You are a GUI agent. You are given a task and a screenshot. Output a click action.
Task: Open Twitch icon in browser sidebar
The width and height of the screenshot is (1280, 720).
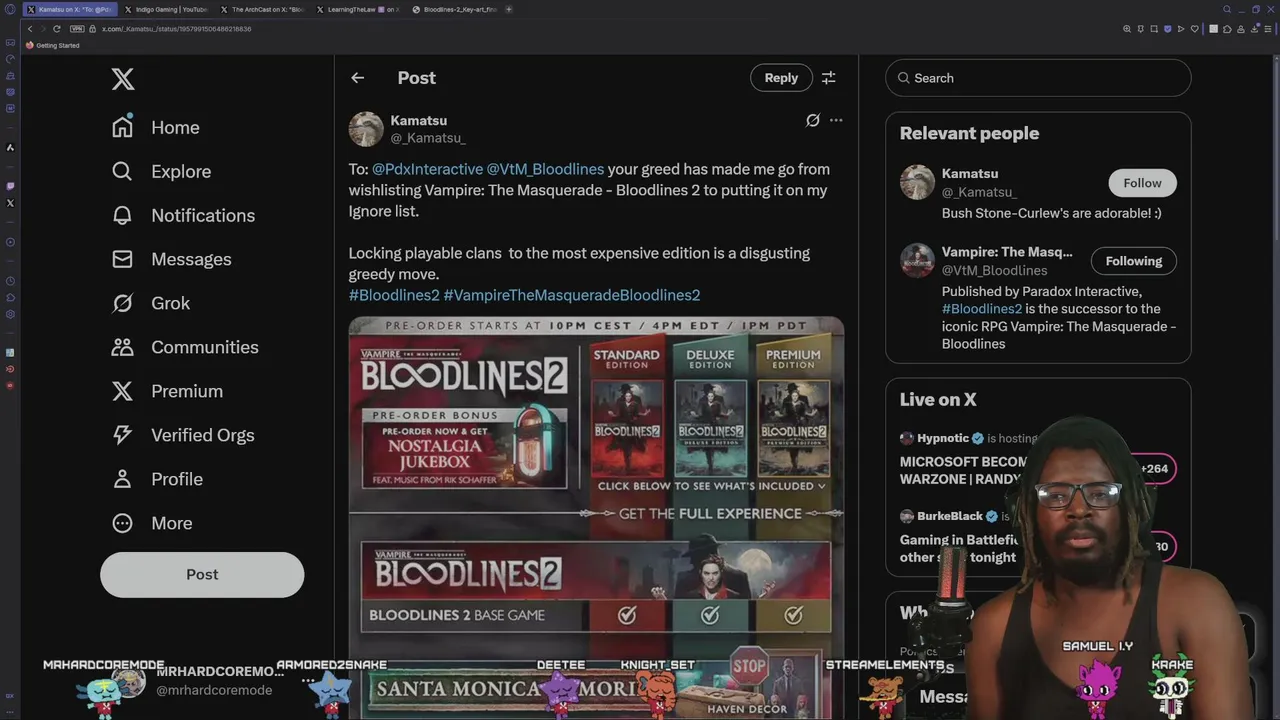tap(10, 186)
